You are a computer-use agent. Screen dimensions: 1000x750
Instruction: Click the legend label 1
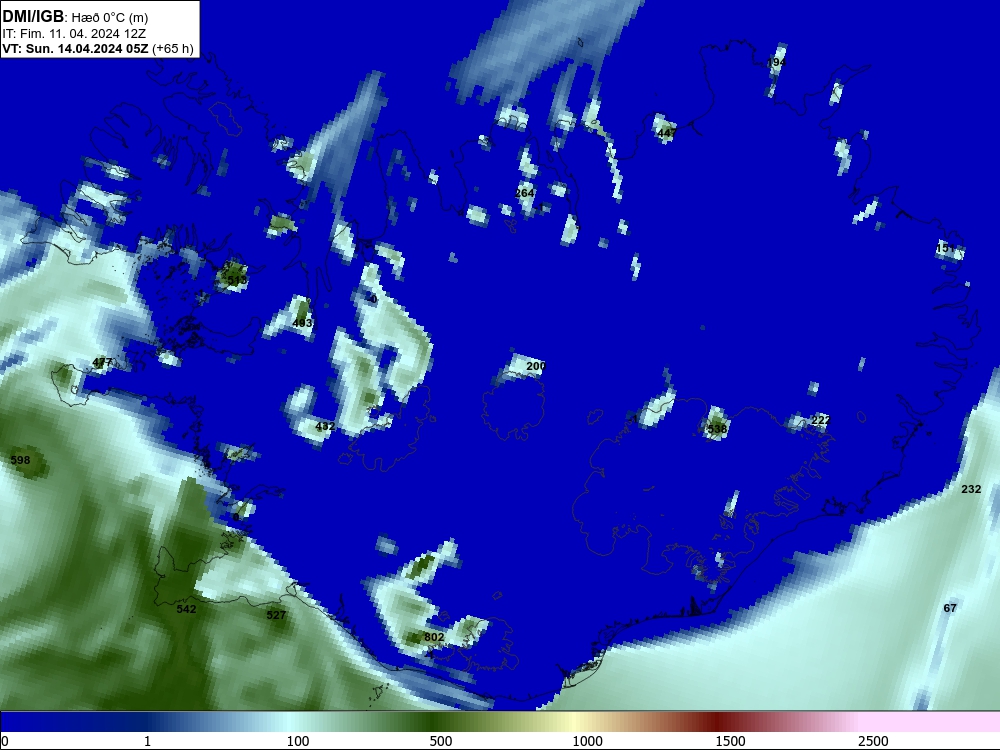pos(147,741)
